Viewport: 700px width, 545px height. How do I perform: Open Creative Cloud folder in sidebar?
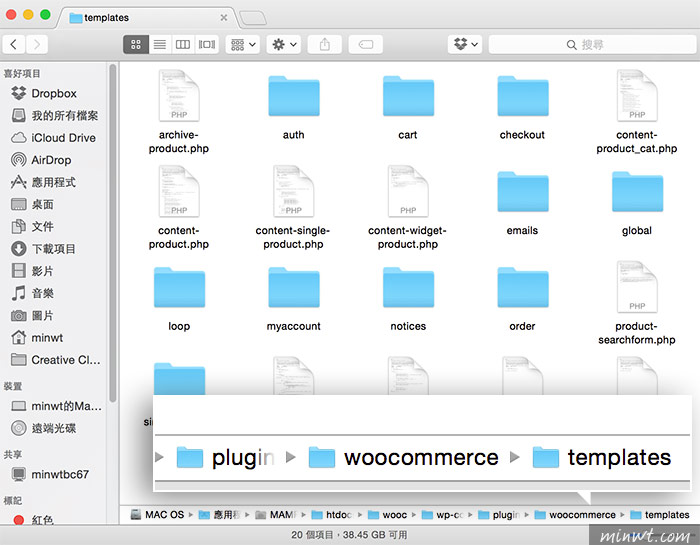coord(54,360)
